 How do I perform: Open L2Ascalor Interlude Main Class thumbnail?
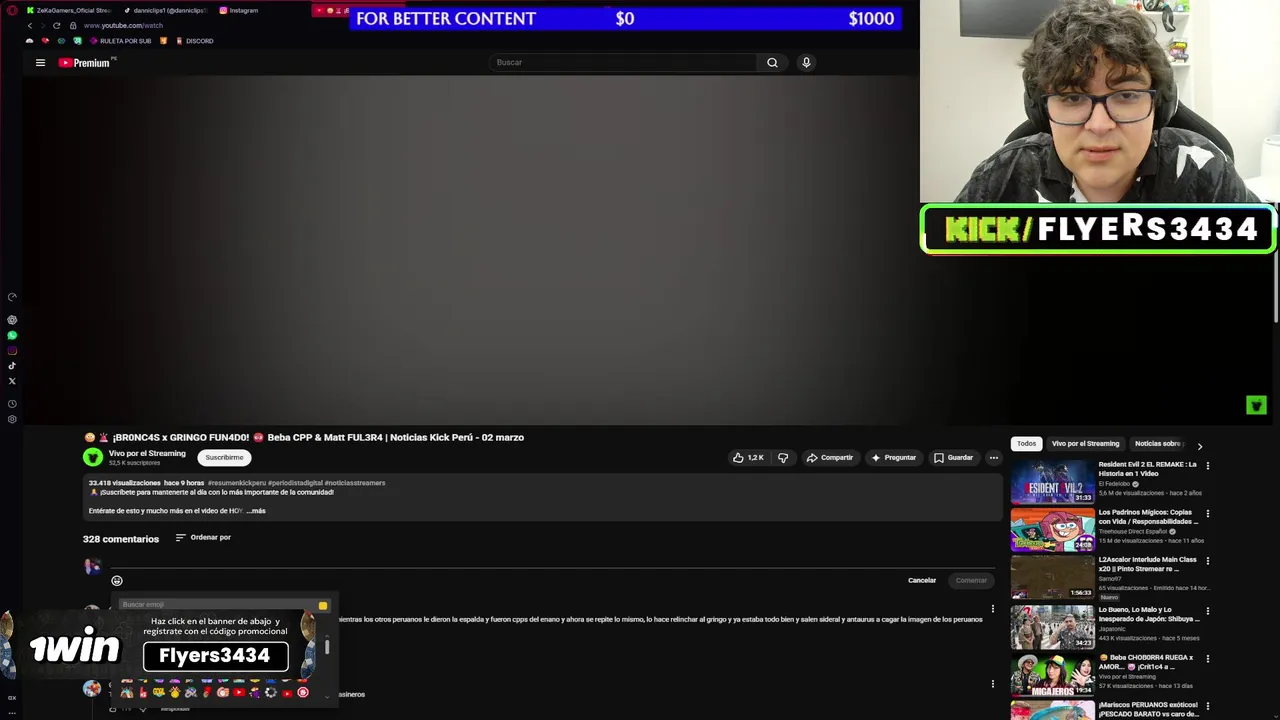point(1052,578)
